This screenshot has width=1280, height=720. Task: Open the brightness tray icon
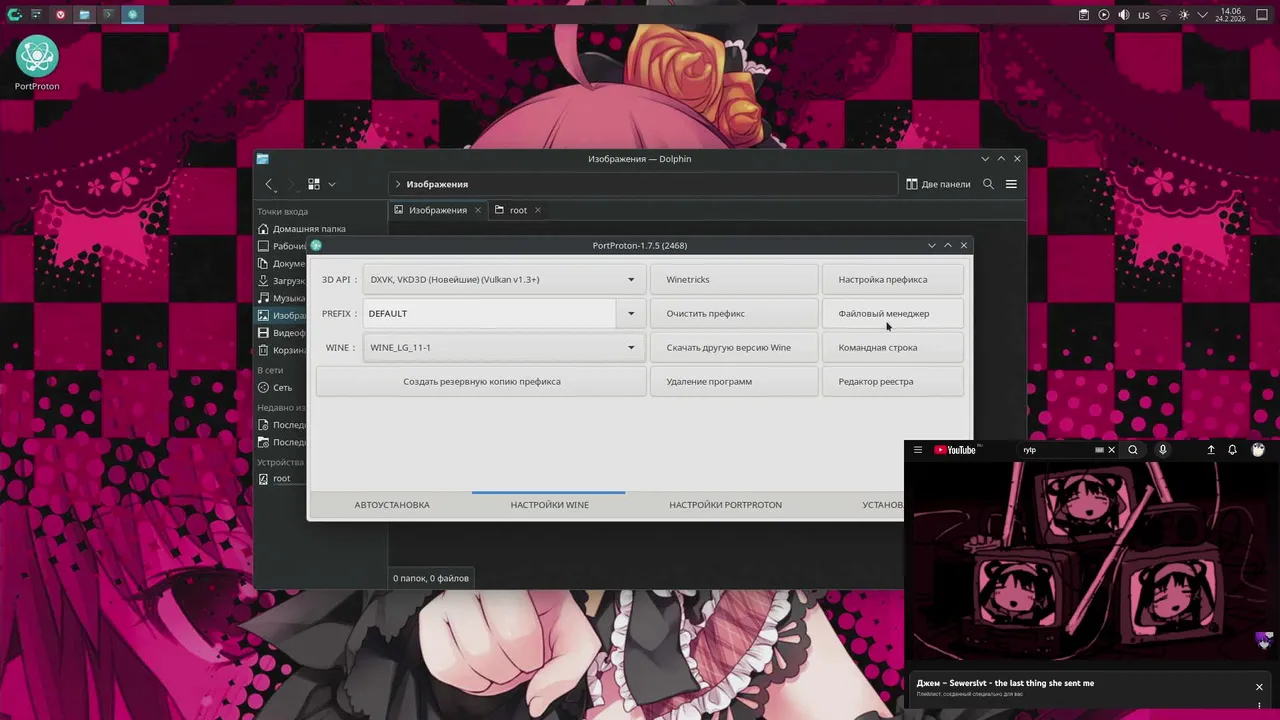point(1184,15)
